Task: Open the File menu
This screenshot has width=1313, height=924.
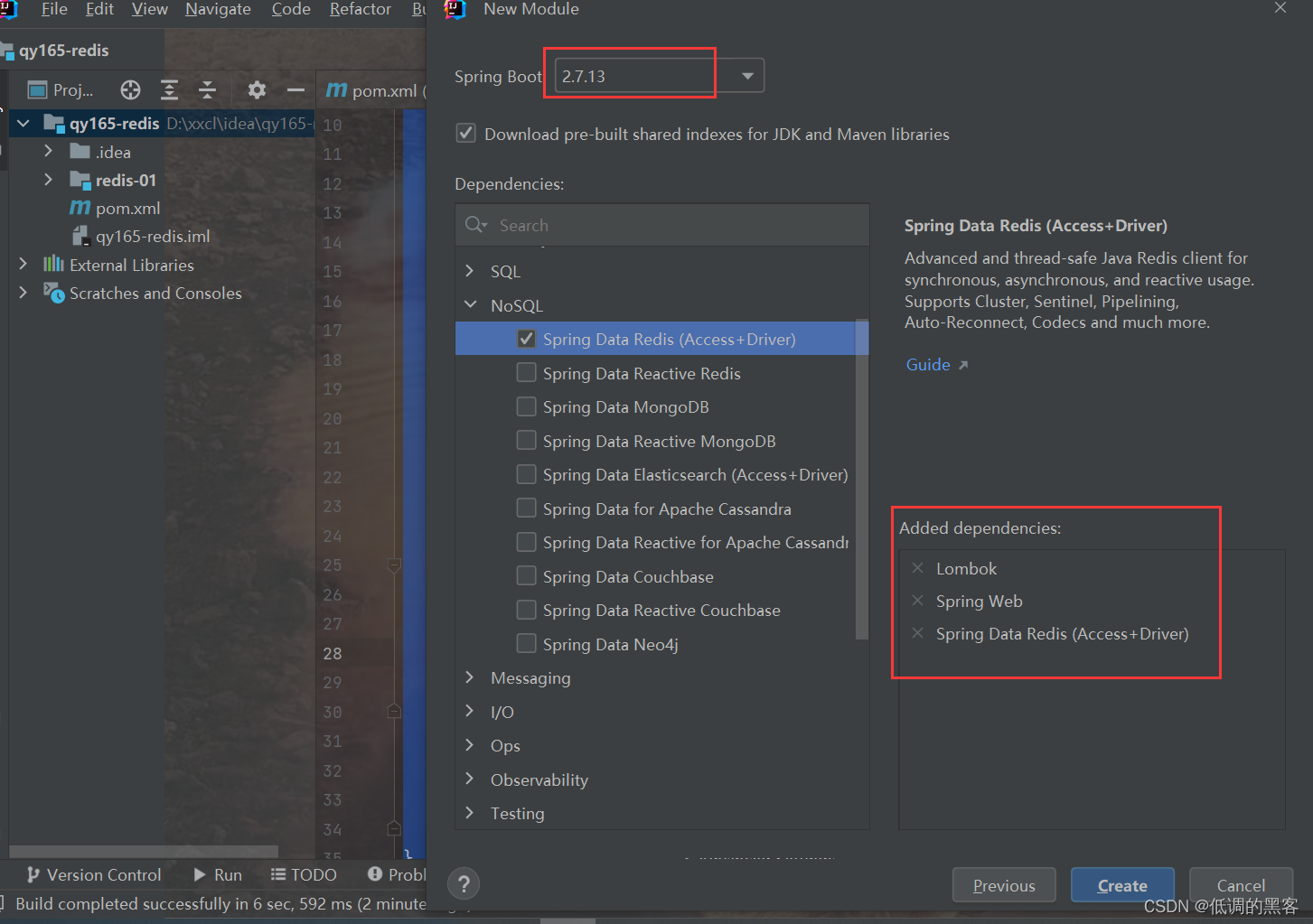Action: 54,9
